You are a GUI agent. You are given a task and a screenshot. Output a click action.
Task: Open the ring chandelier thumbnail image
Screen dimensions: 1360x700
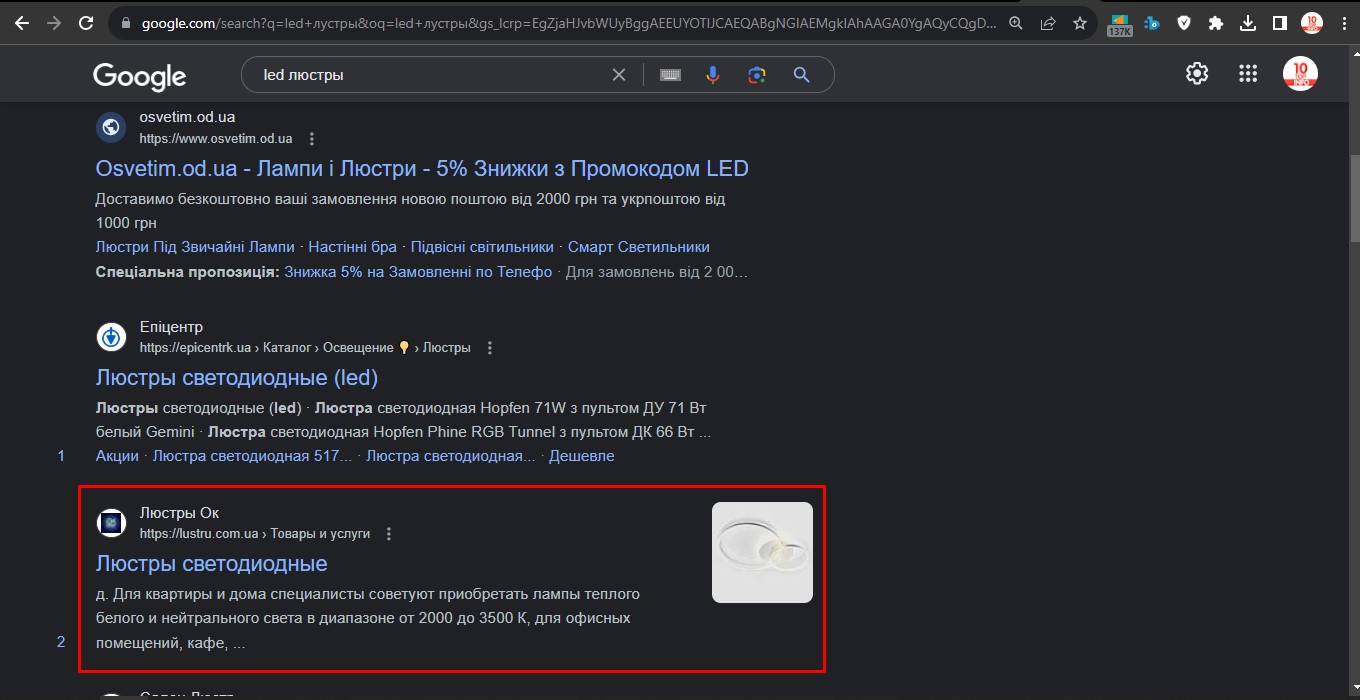point(762,552)
